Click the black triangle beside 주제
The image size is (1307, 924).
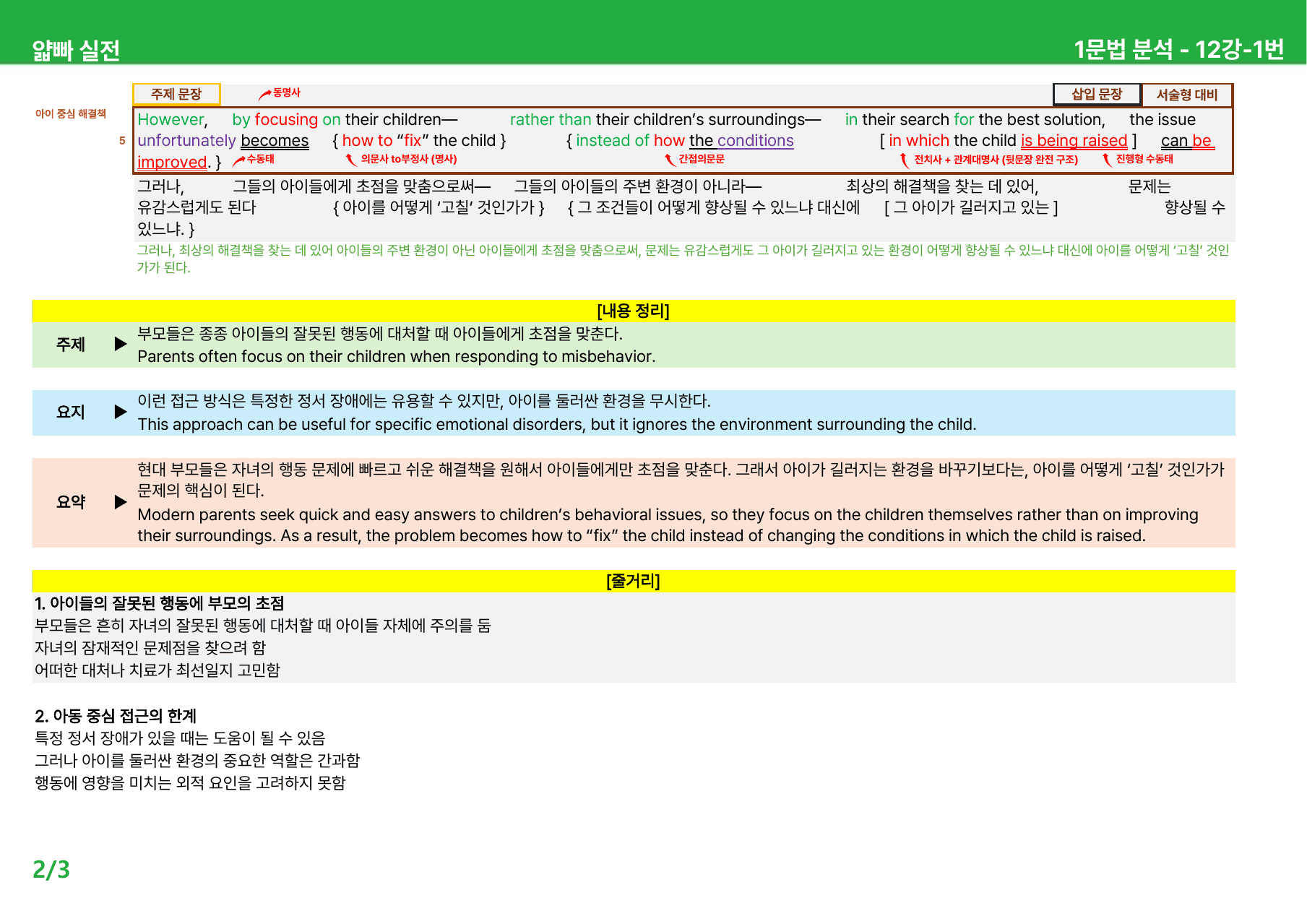pyautogui.click(x=121, y=344)
